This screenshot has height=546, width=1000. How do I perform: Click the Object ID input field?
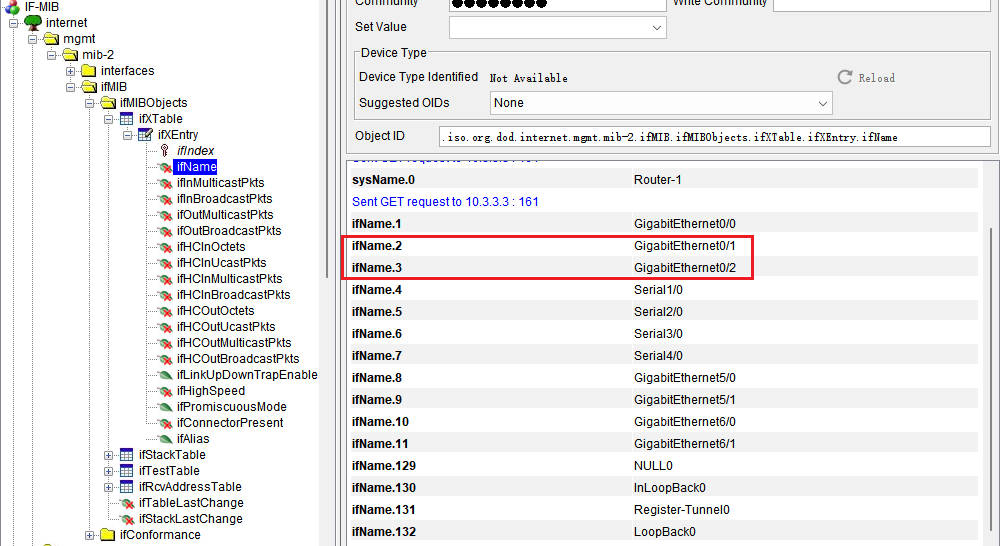[x=714, y=137]
